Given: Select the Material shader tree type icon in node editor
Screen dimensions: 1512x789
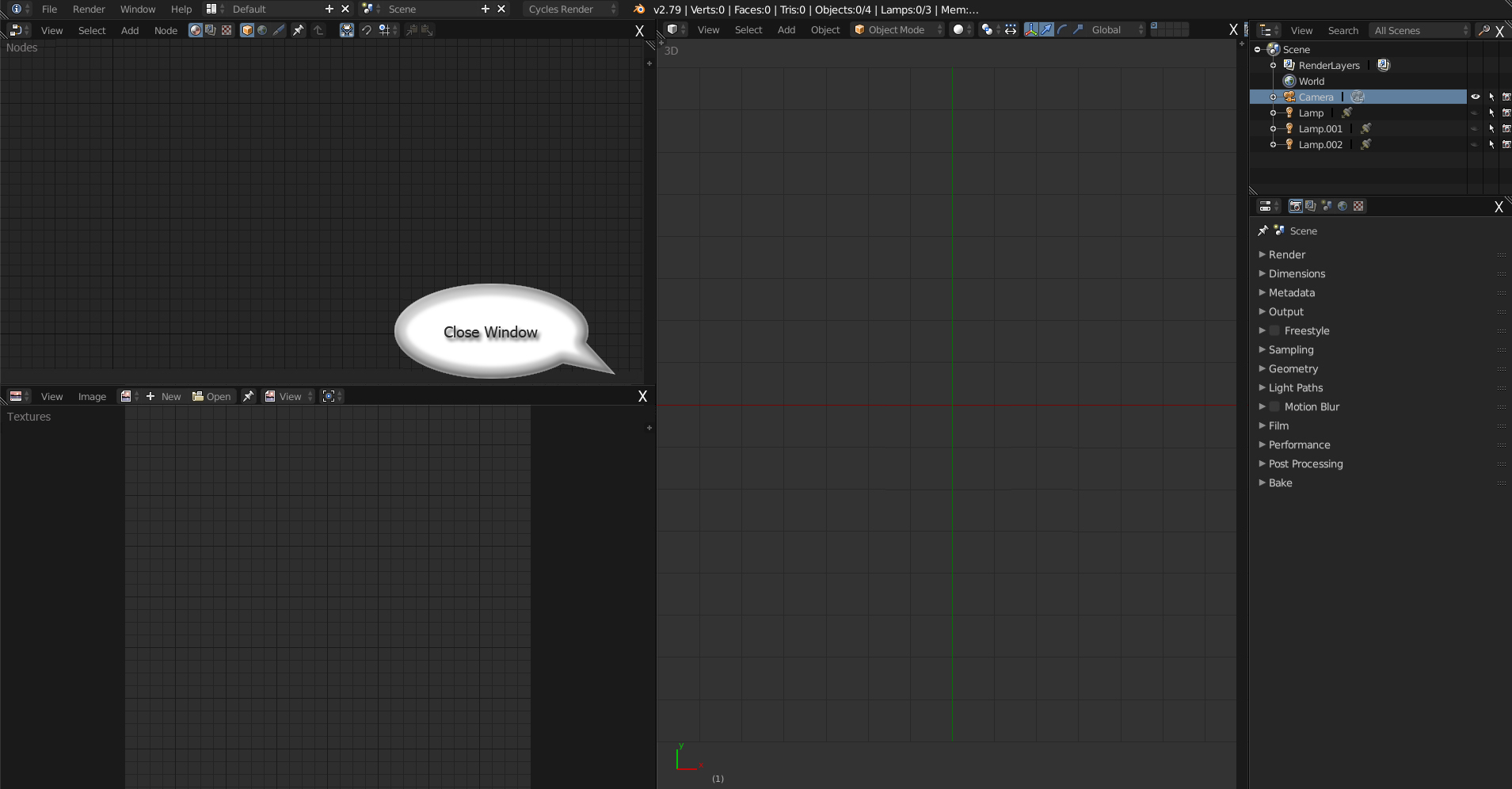Looking at the screenshot, I should [196, 30].
